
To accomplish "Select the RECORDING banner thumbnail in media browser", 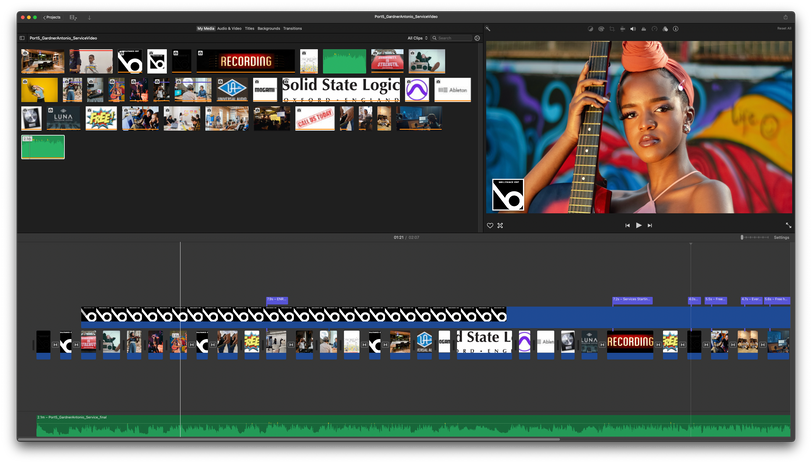I will (x=246, y=61).
